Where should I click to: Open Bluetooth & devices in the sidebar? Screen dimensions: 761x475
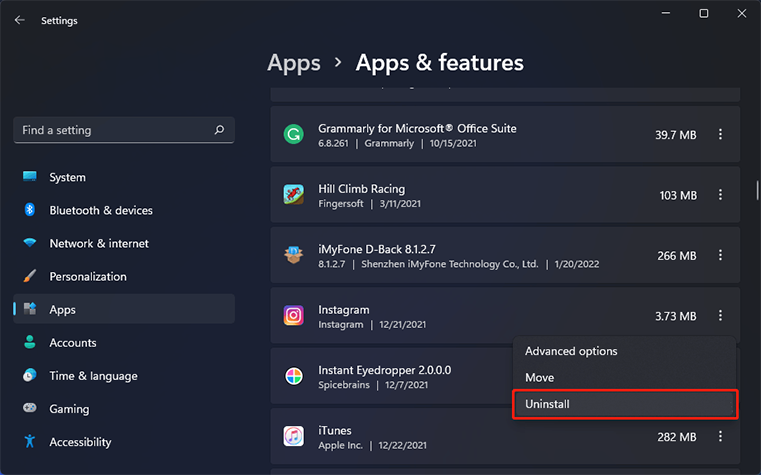pos(124,210)
